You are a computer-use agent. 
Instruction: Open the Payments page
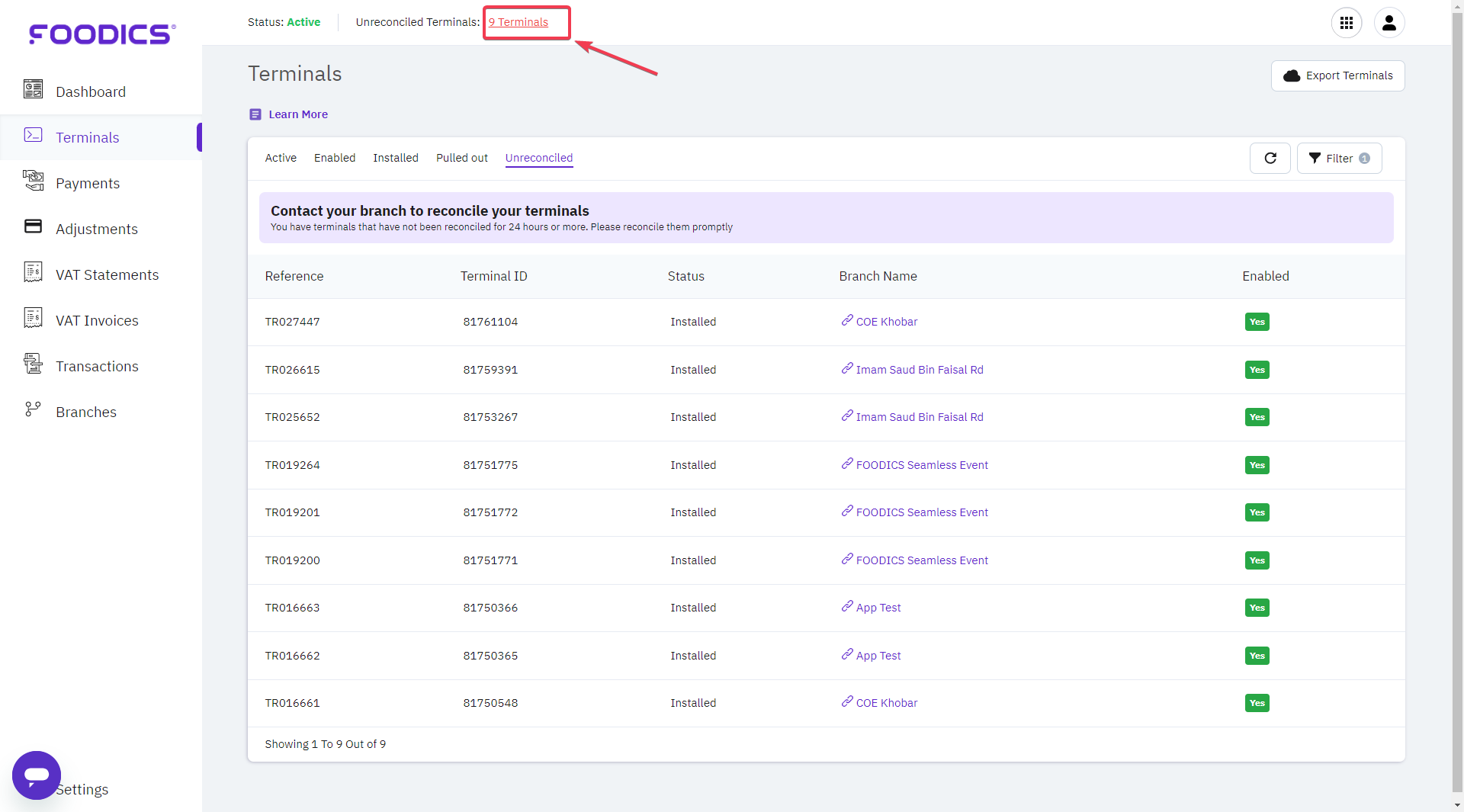88,183
